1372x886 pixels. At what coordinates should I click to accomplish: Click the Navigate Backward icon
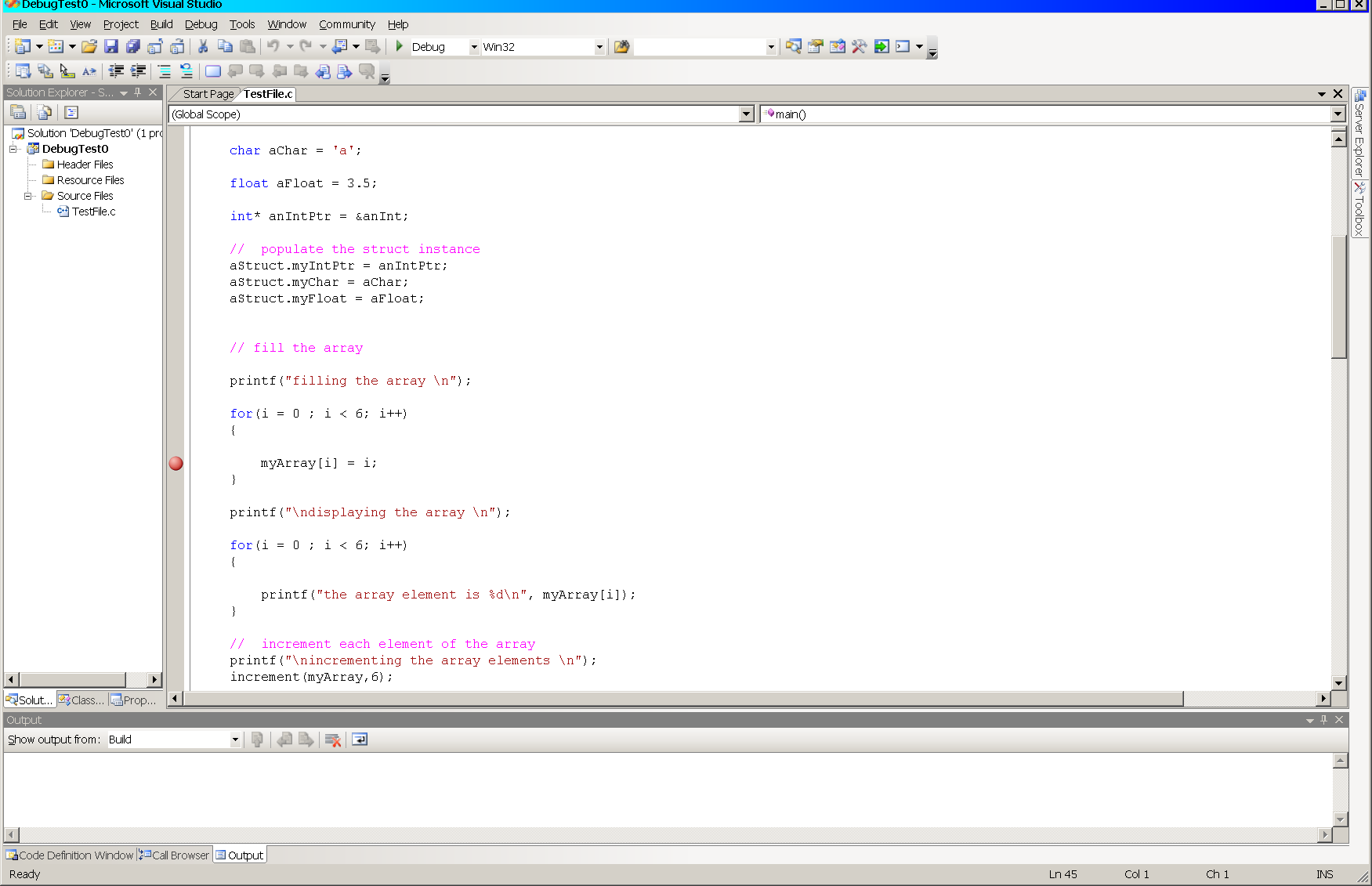pyautogui.click(x=339, y=47)
